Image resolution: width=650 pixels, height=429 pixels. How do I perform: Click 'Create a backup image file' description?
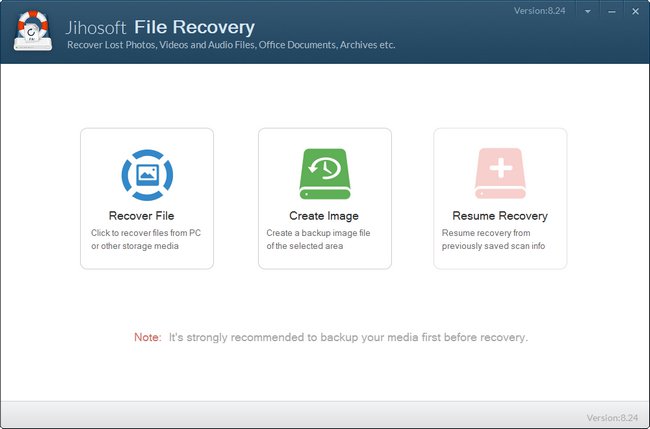[x=318, y=239]
